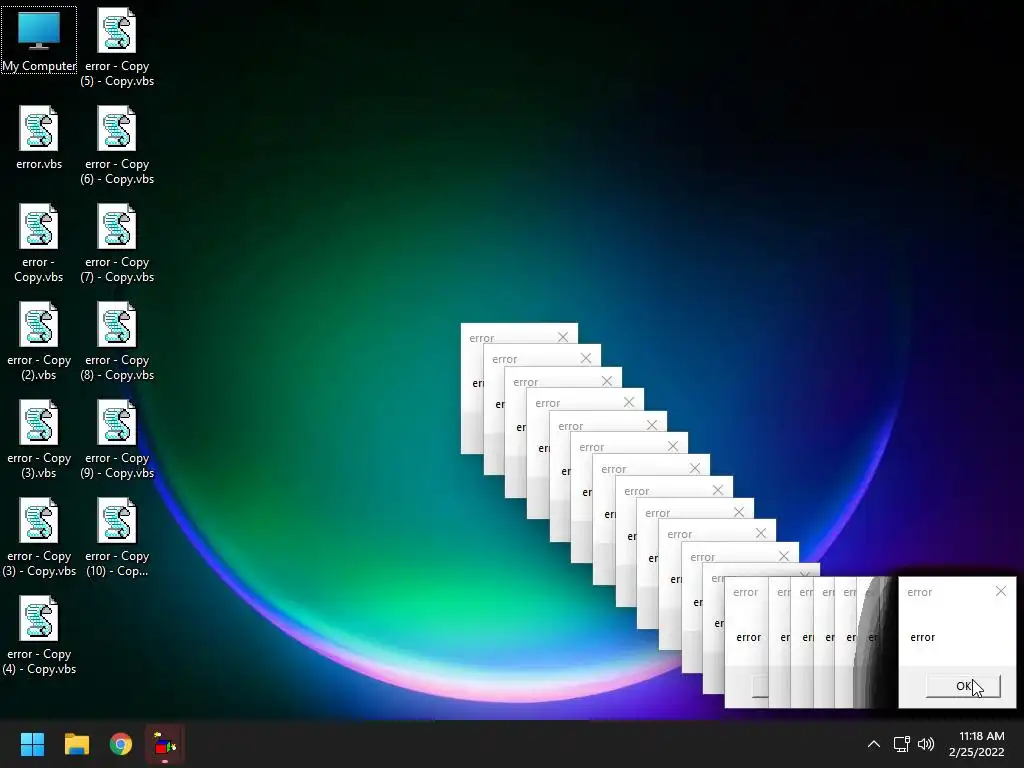Close the eleventh cascaded error dialog from top
The height and width of the screenshot is (768, 1024).
pos(784,556)
